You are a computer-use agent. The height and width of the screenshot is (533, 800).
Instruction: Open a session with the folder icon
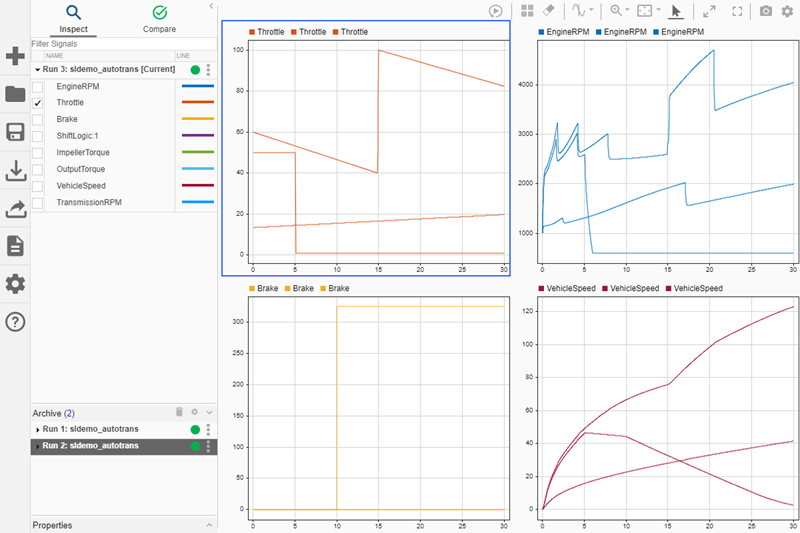[x=15, y=94]
